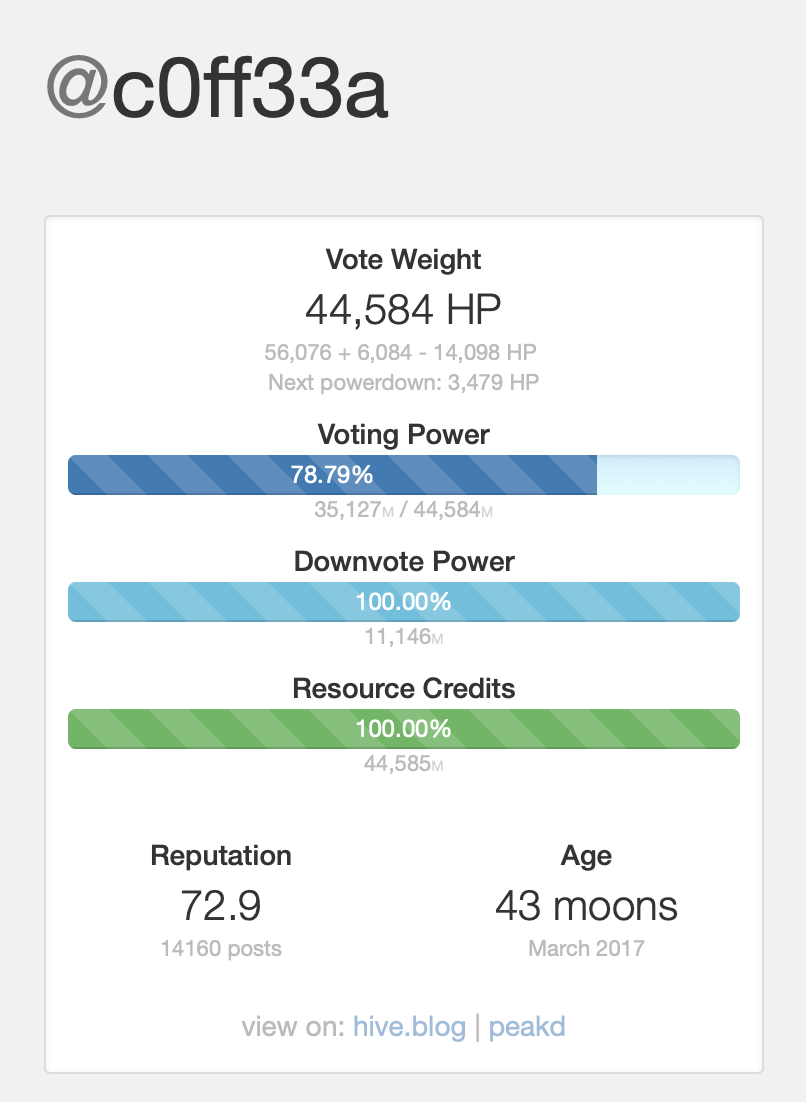
Task: Open the peakd profile link
Action: pyautogui.click(x=527, y=1027)
